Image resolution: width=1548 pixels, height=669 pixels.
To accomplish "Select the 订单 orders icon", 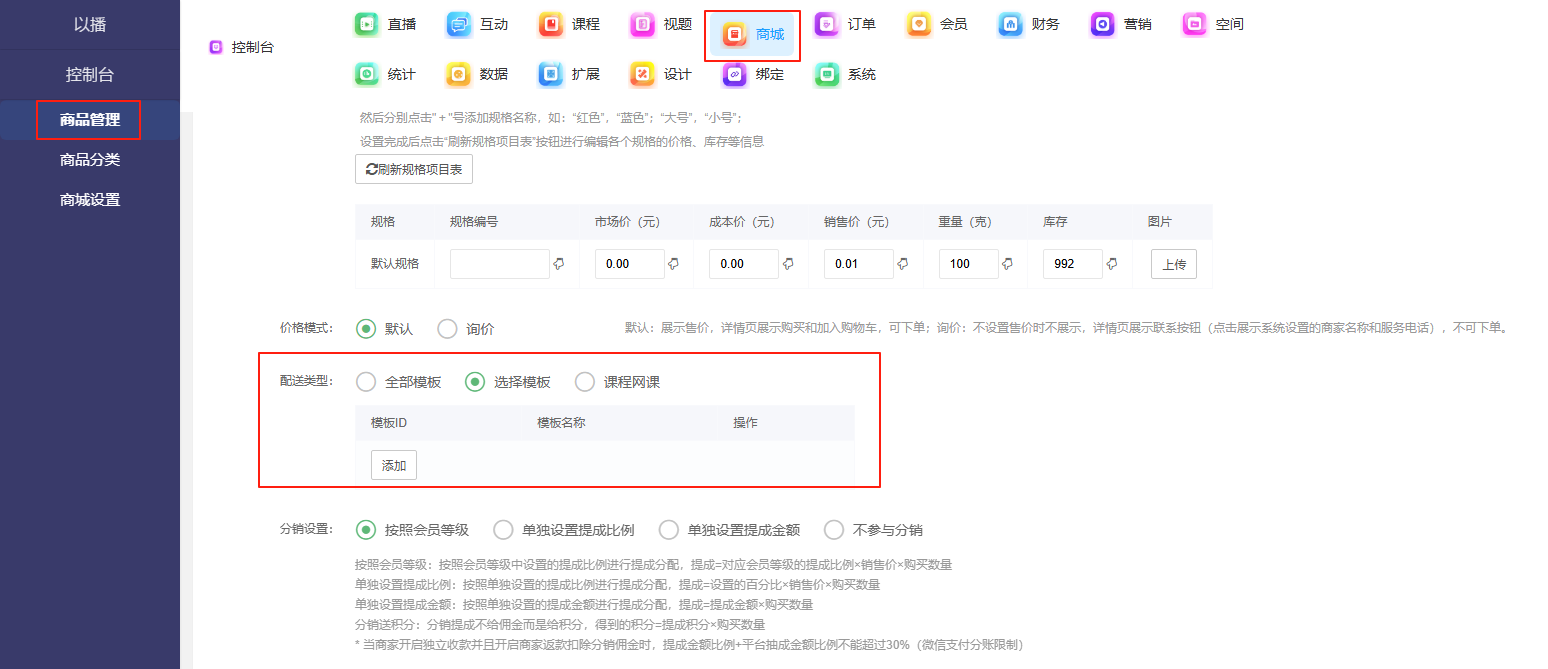I will (826, 24).
